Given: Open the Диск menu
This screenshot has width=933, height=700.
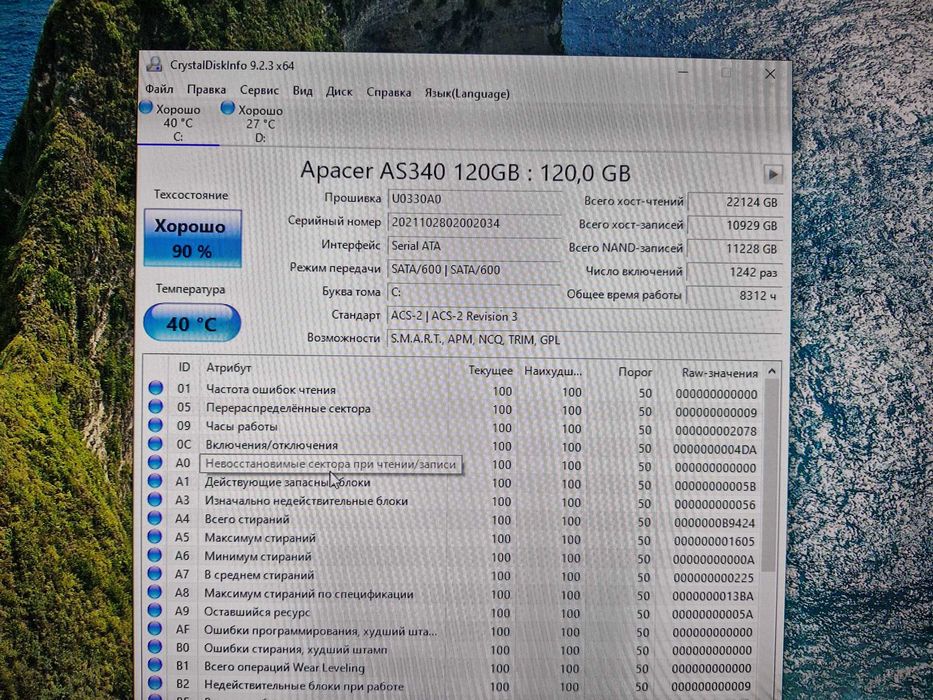Looking at the screenshot, I should (x=339, y=91).
